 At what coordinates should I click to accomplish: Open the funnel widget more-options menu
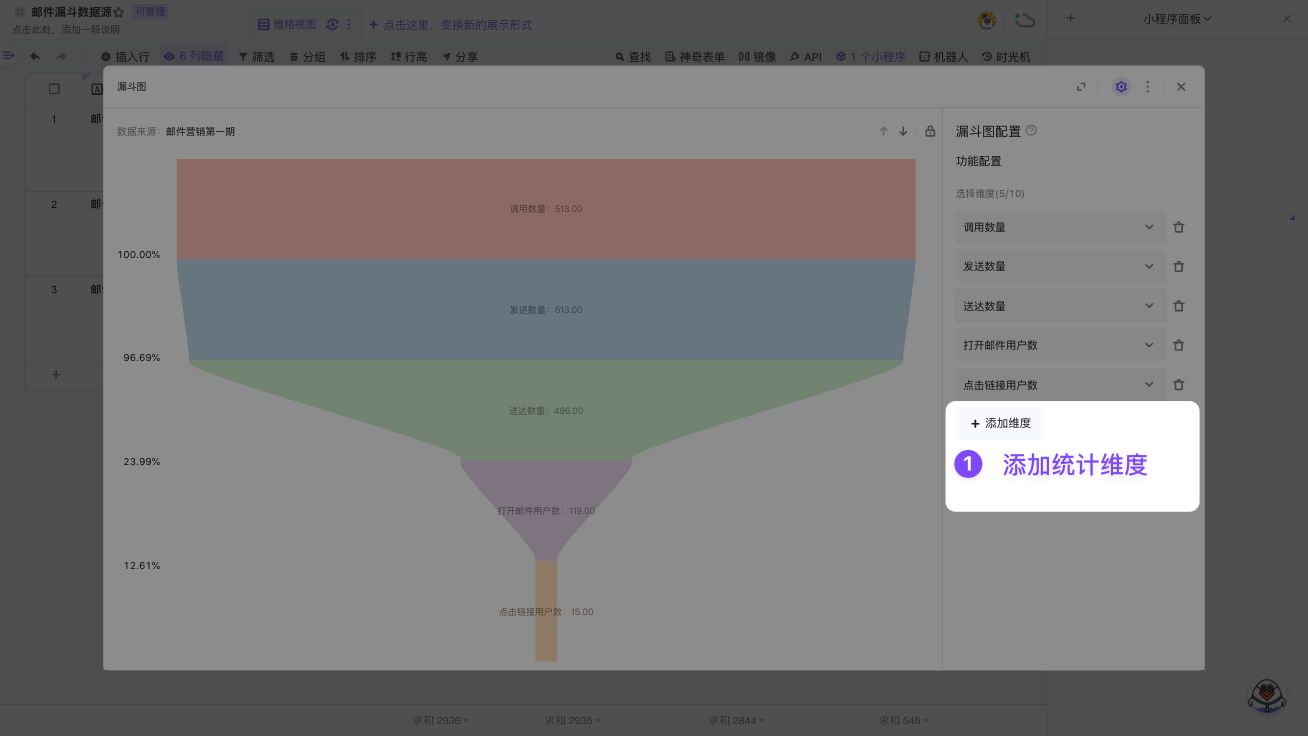[1147, 87]
